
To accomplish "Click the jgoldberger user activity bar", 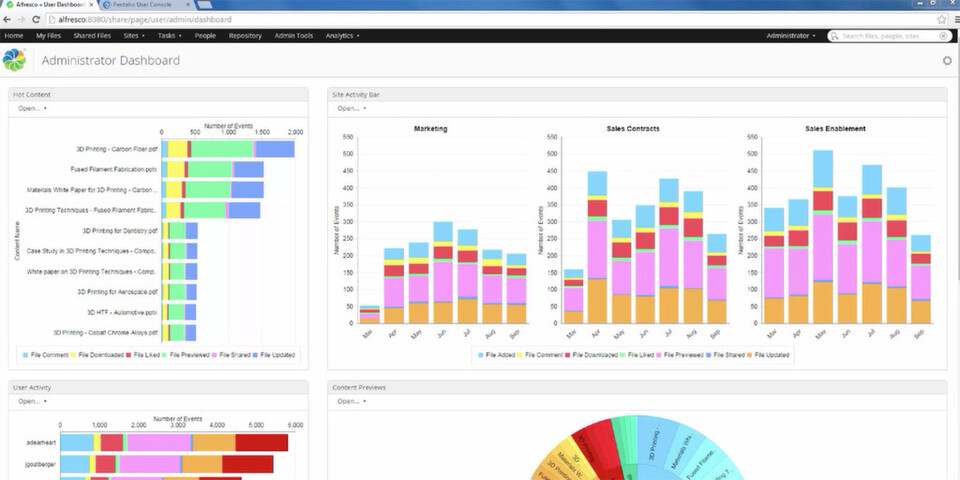I will click(167, 464).
